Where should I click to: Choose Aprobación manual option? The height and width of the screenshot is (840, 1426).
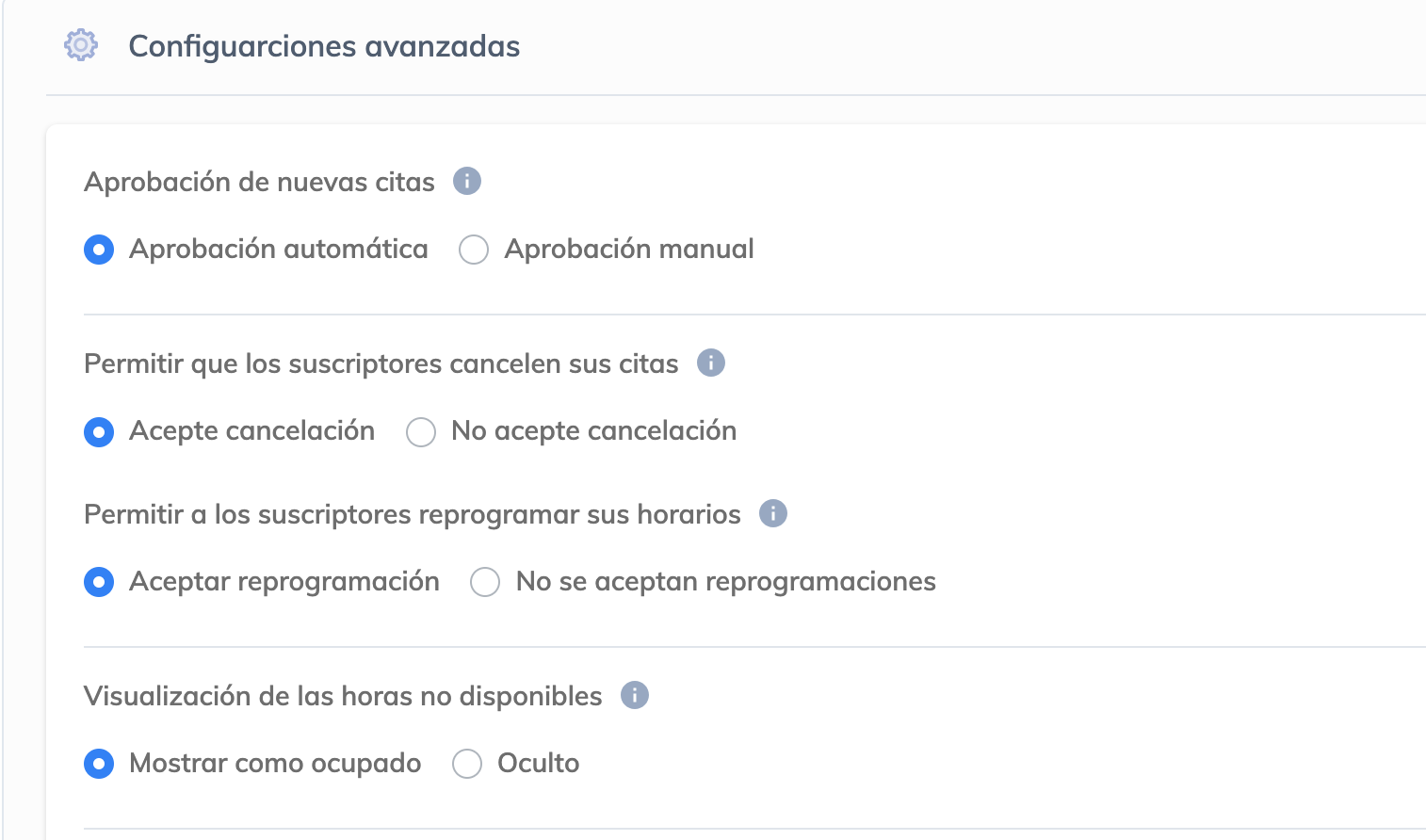click(x=474, y=250)
